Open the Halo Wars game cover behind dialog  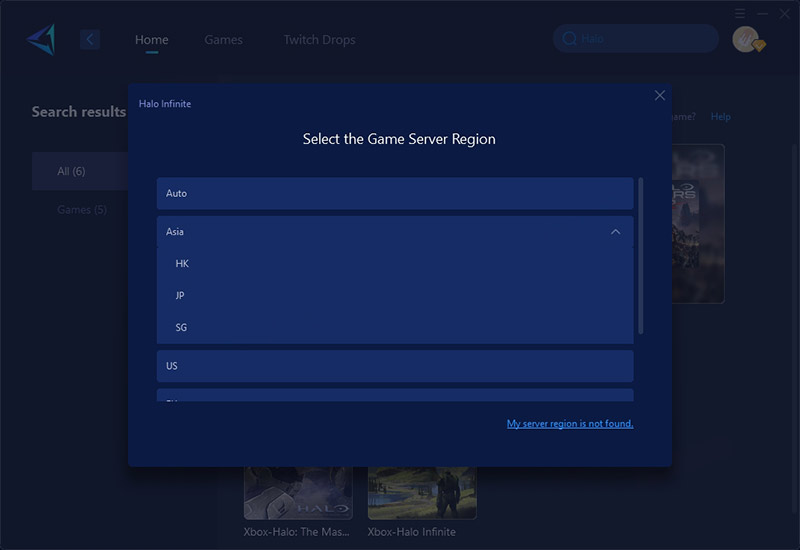pos(698,224)
